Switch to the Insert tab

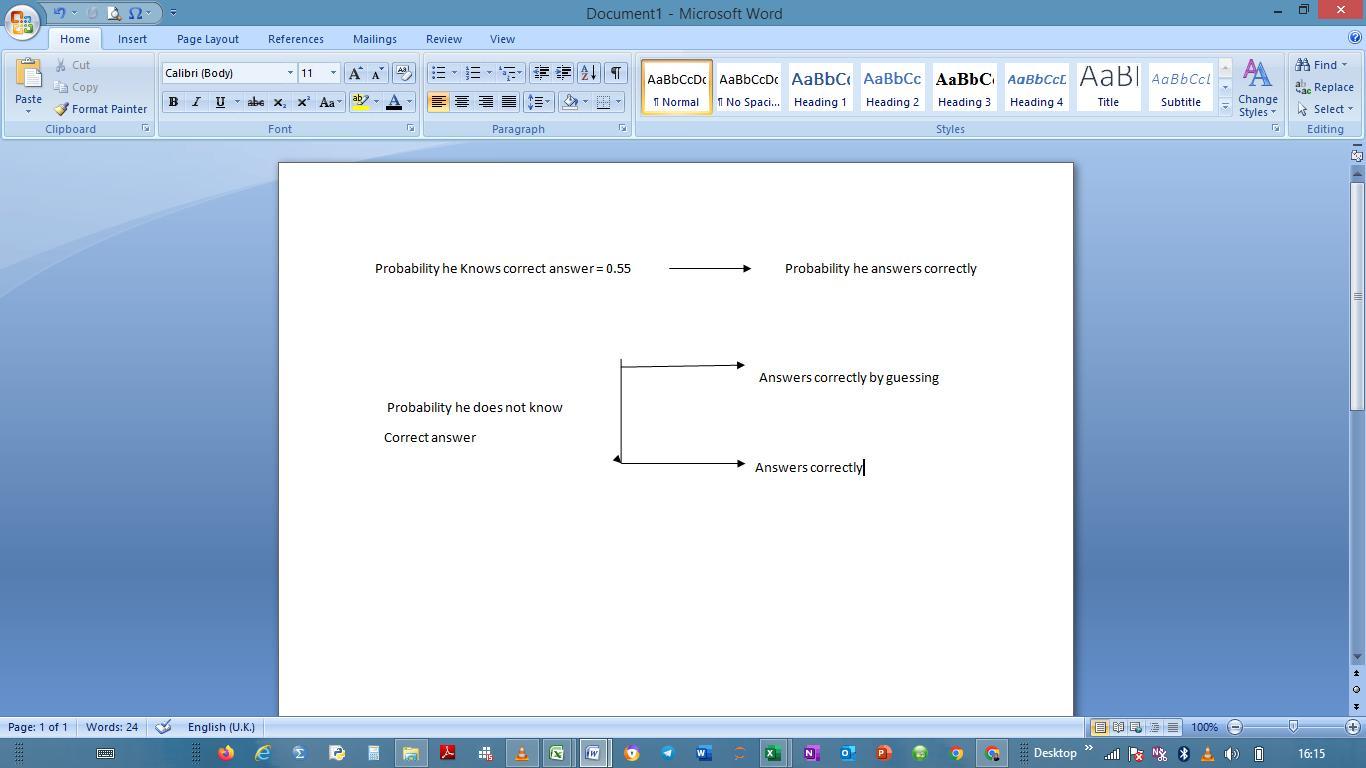click(x=132, y=39)
